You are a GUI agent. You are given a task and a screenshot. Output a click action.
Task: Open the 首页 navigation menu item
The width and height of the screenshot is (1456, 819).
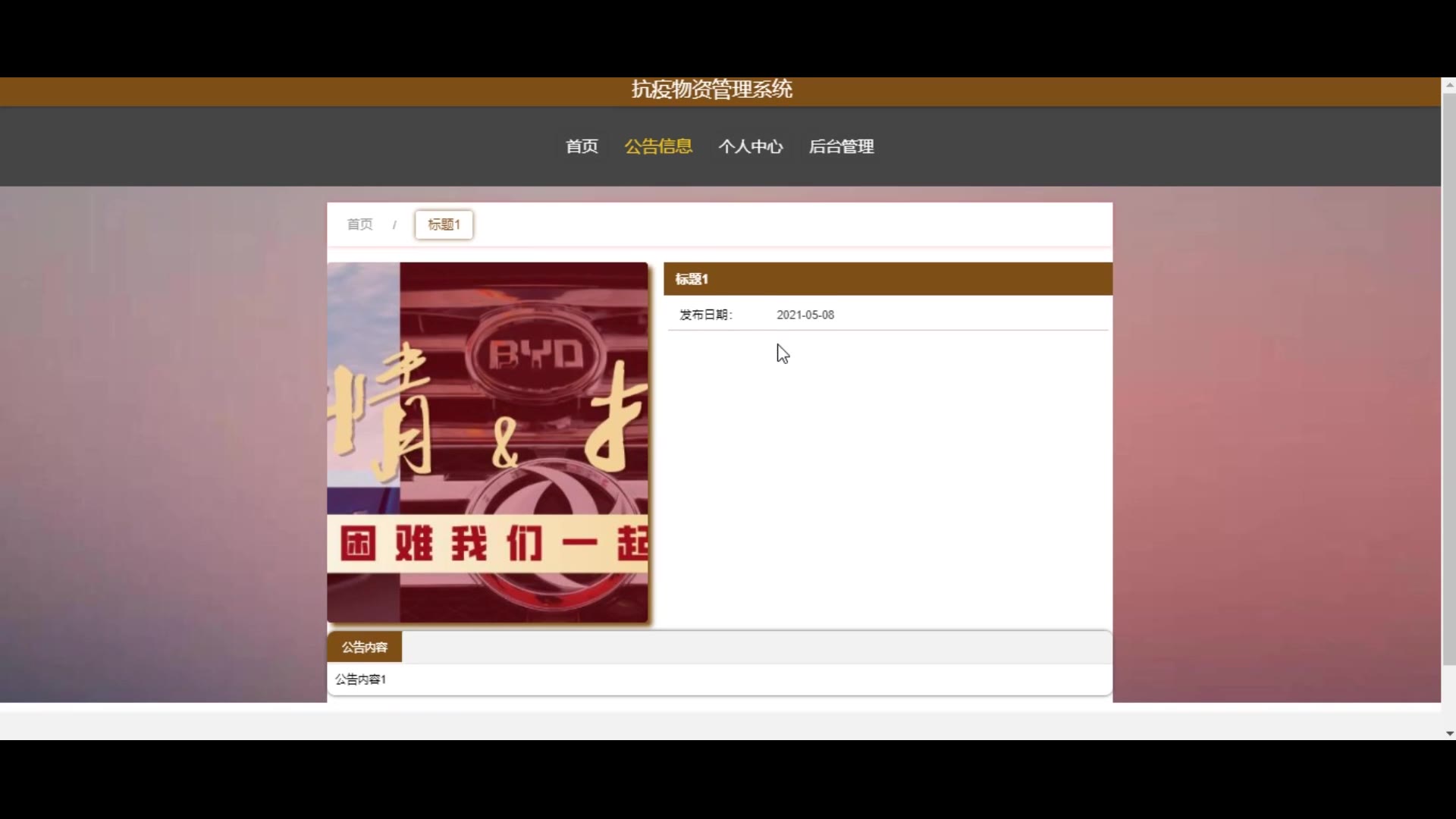[x=582, y=146]
